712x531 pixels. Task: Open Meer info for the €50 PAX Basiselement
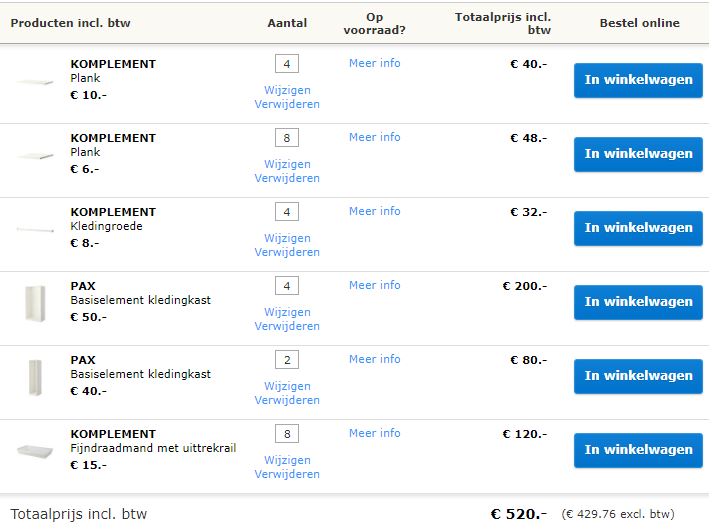374,285
